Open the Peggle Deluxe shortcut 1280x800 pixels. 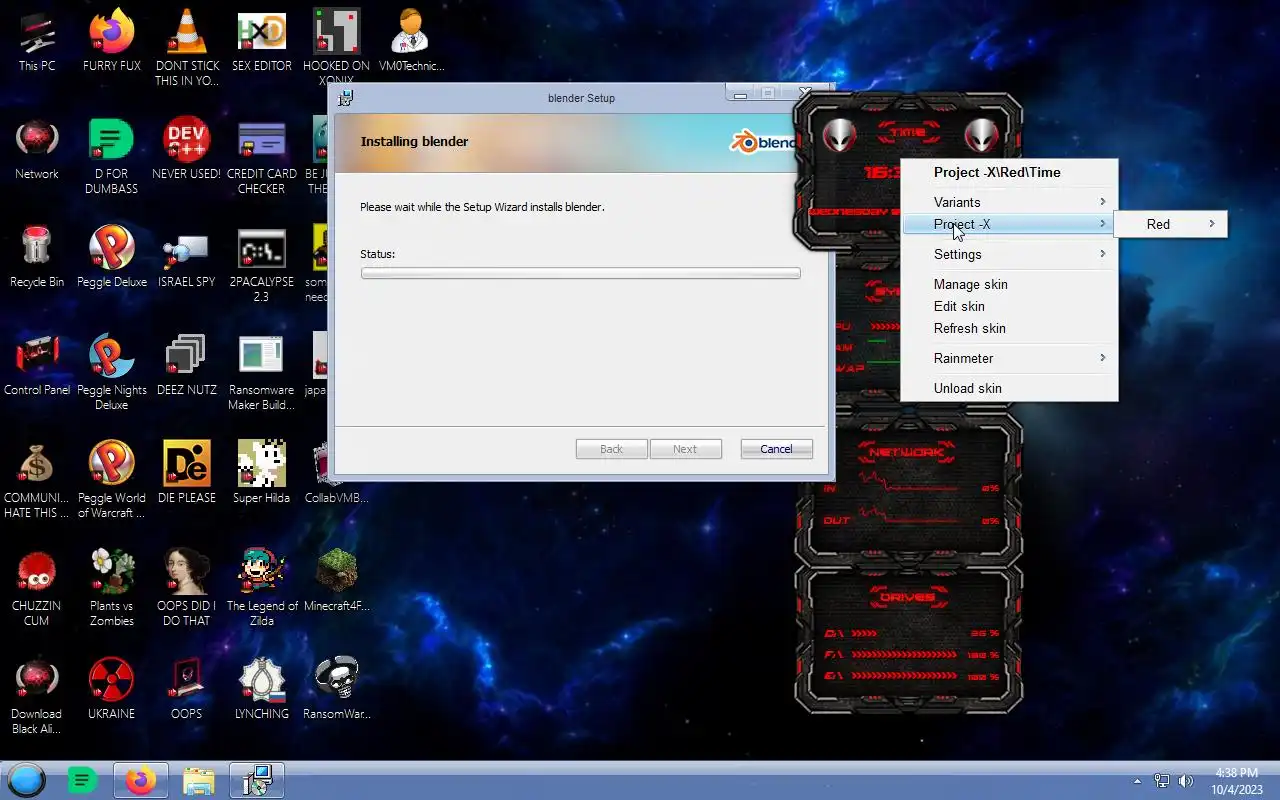point(112,256)
